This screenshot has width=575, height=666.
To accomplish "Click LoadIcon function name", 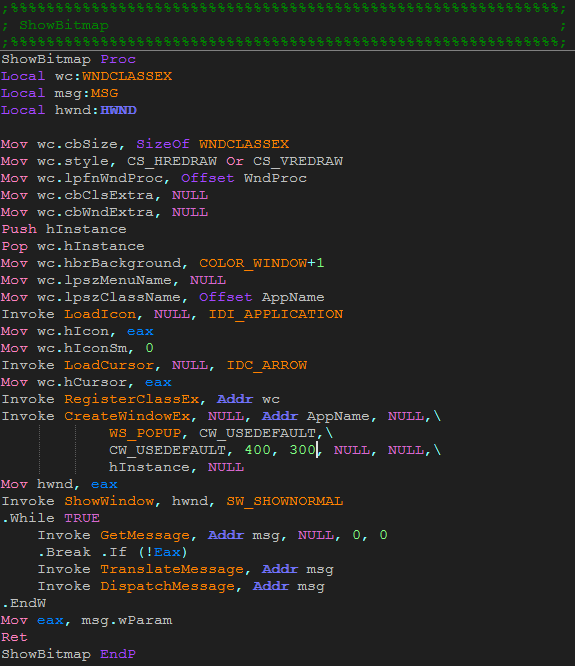I will [x=100, y=314].
